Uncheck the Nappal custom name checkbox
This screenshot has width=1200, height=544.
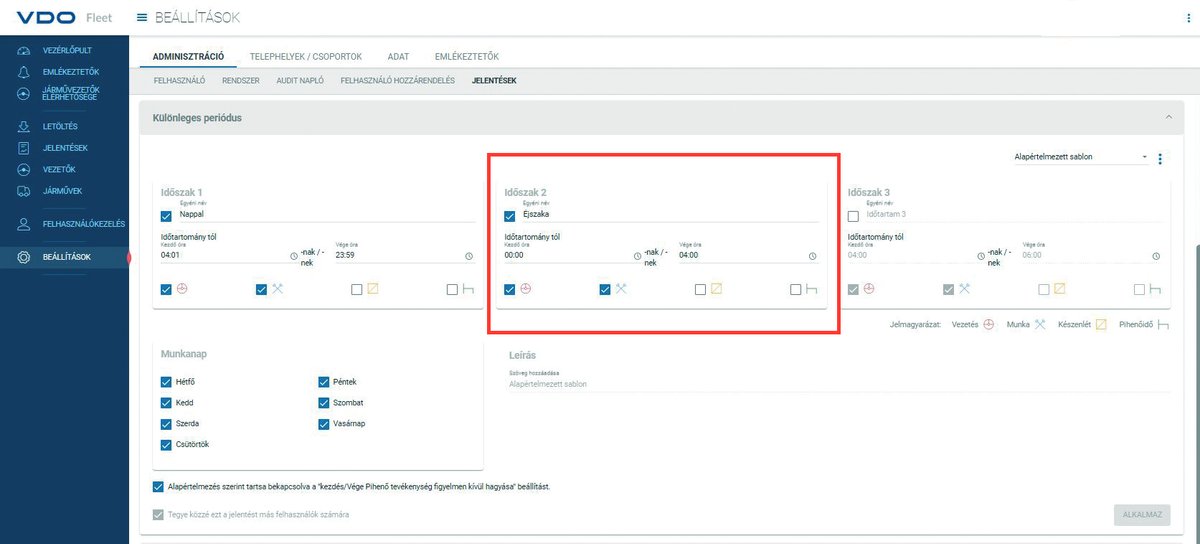point(166,216)
